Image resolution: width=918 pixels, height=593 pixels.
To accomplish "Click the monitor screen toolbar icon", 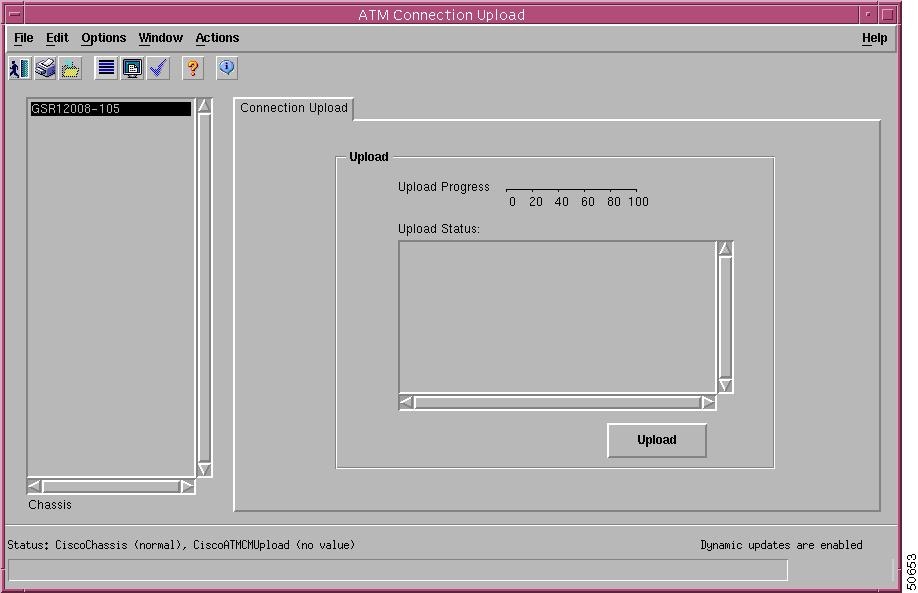I will point(132,68).
